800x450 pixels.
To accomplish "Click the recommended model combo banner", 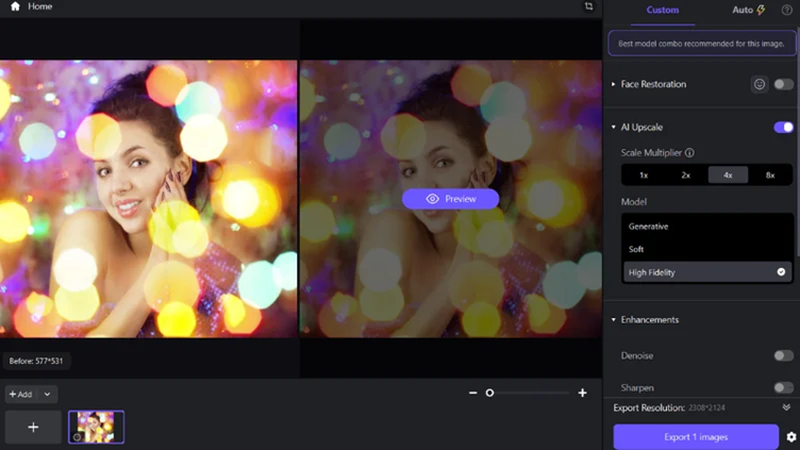I will pos(702,43).
